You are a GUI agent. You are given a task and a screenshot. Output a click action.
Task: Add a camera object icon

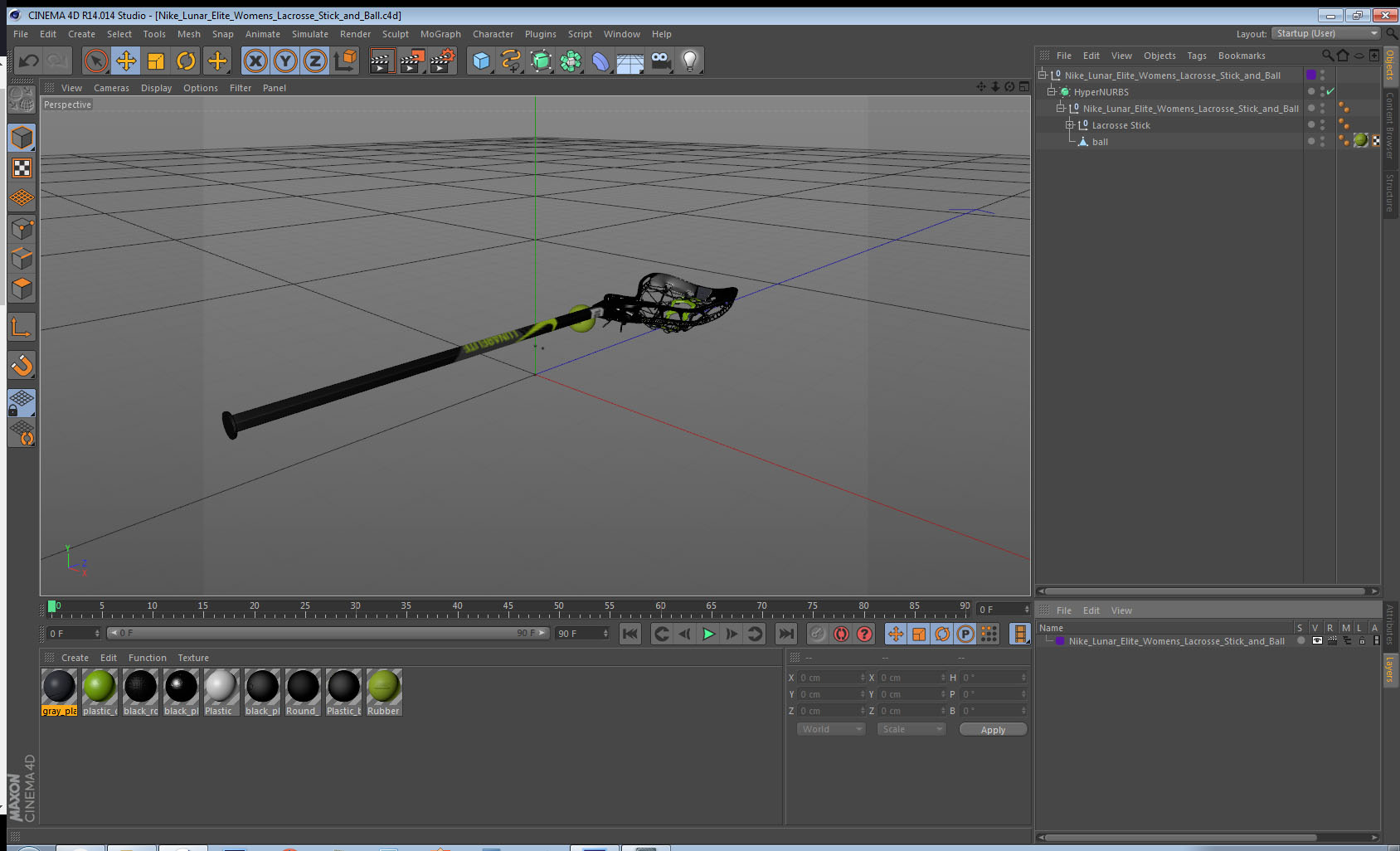pos(660,61)
